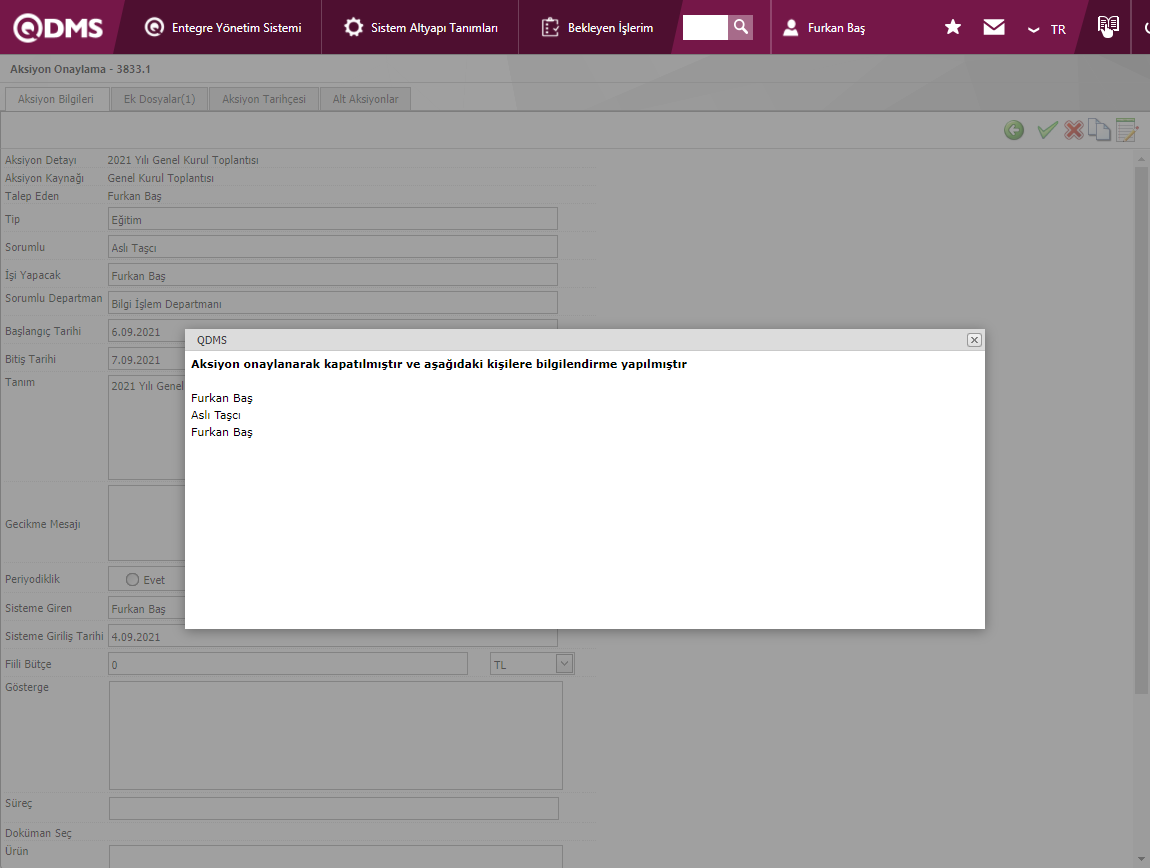This screenshot has height=868, width=1150.
Task: Go to the Alt Aksiyonlar tab
Action: click(365, 99)
